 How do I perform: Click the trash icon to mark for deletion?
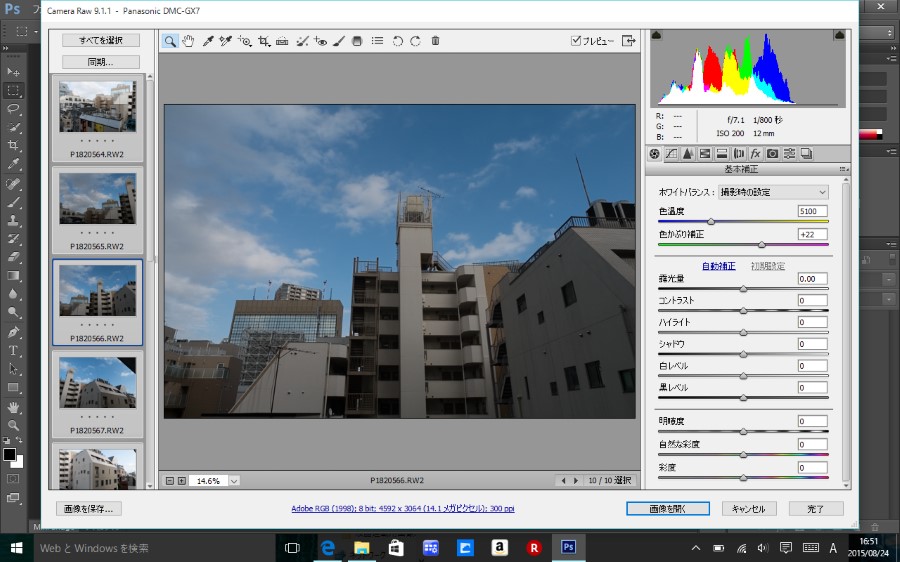(x=435, y=41)
